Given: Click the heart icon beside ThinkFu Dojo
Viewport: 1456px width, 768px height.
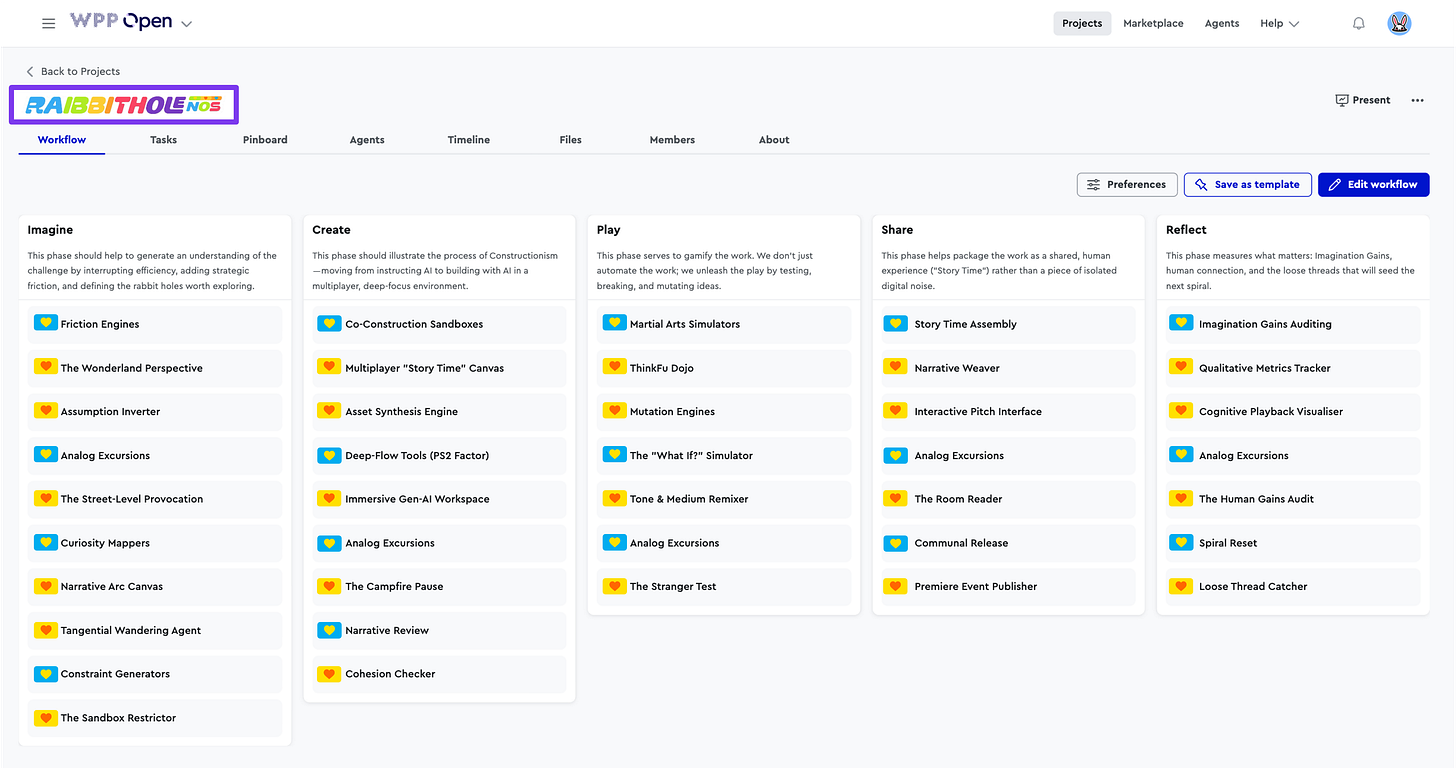Looking at the screenshot, I should tap(615, 367).
